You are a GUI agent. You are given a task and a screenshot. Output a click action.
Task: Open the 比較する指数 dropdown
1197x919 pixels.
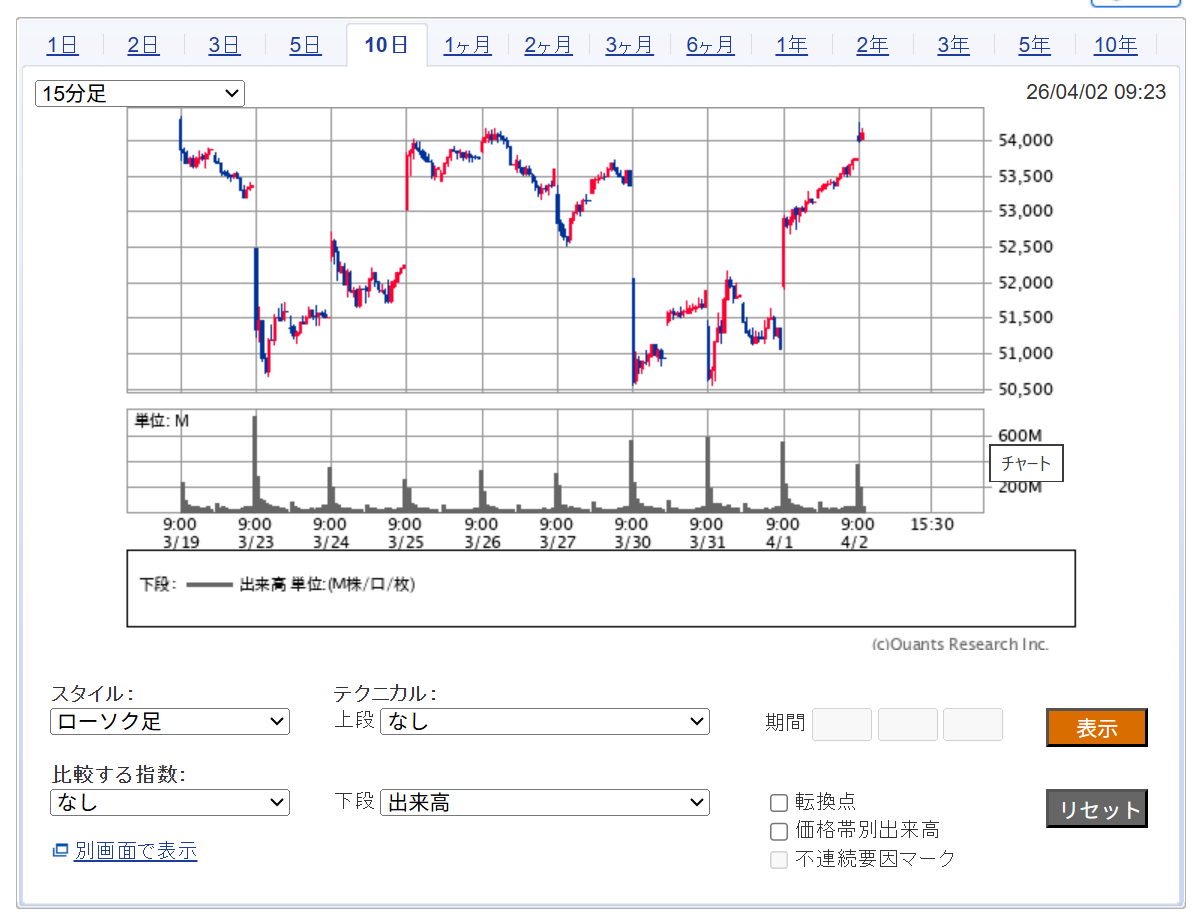point(170,802)
